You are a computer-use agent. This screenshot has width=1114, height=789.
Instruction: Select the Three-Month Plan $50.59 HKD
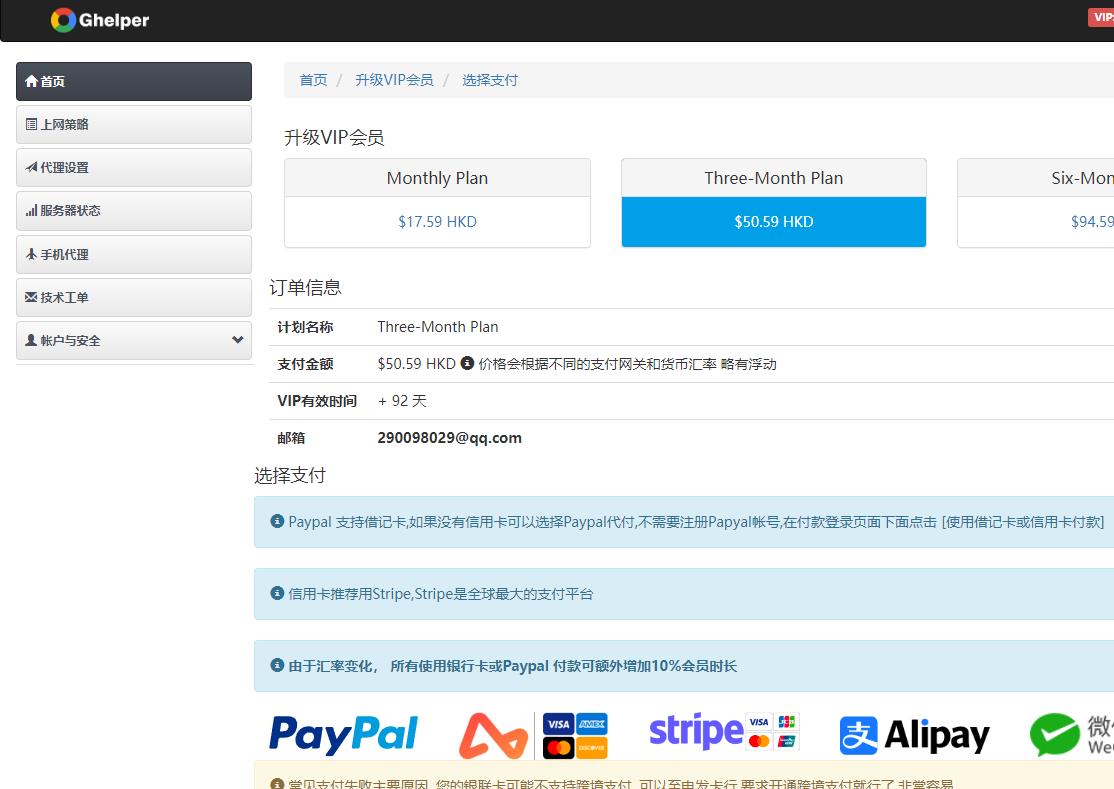coord(774,203)
